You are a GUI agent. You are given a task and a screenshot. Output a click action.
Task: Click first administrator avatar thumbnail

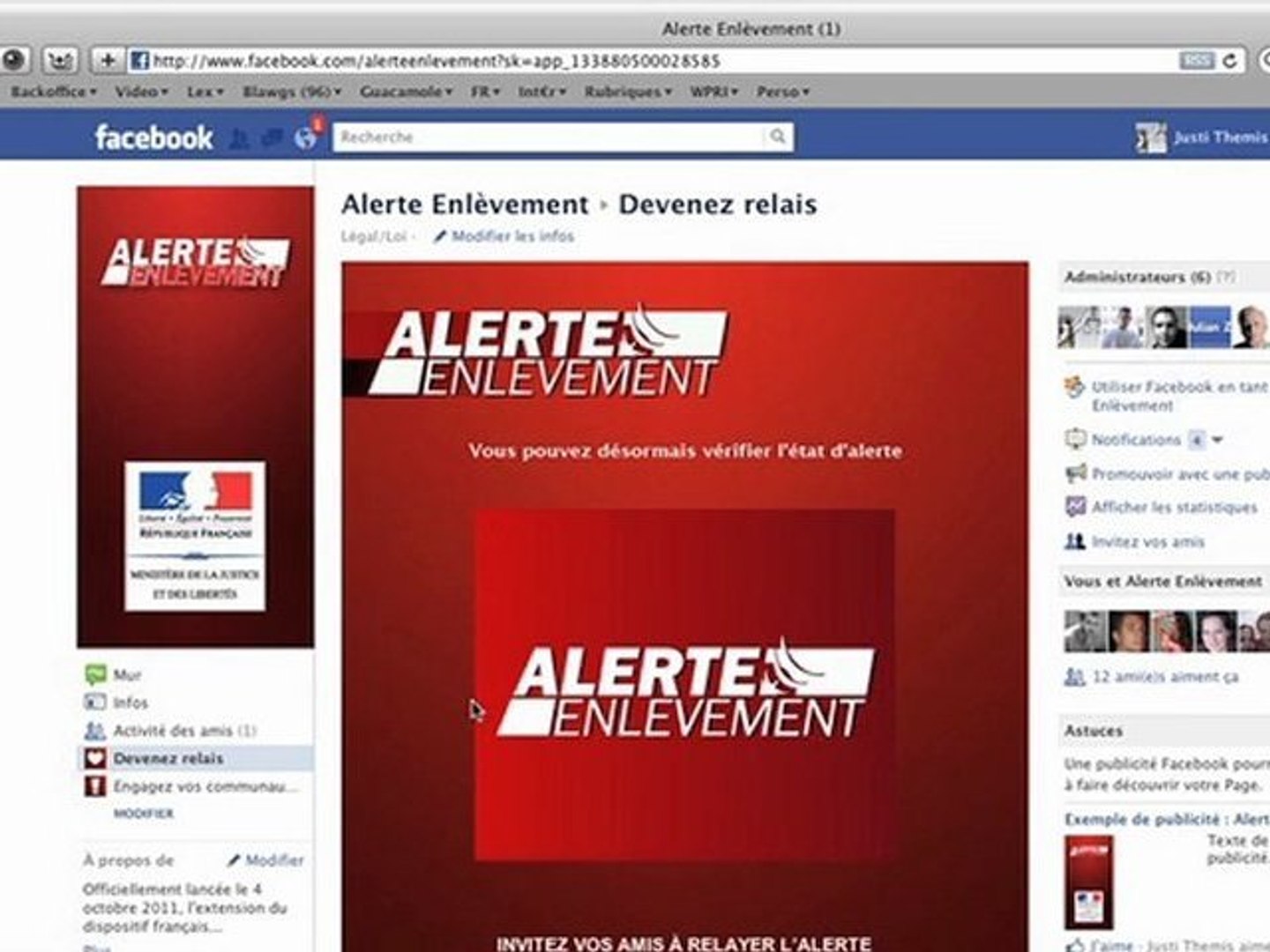coord(1079,328)
